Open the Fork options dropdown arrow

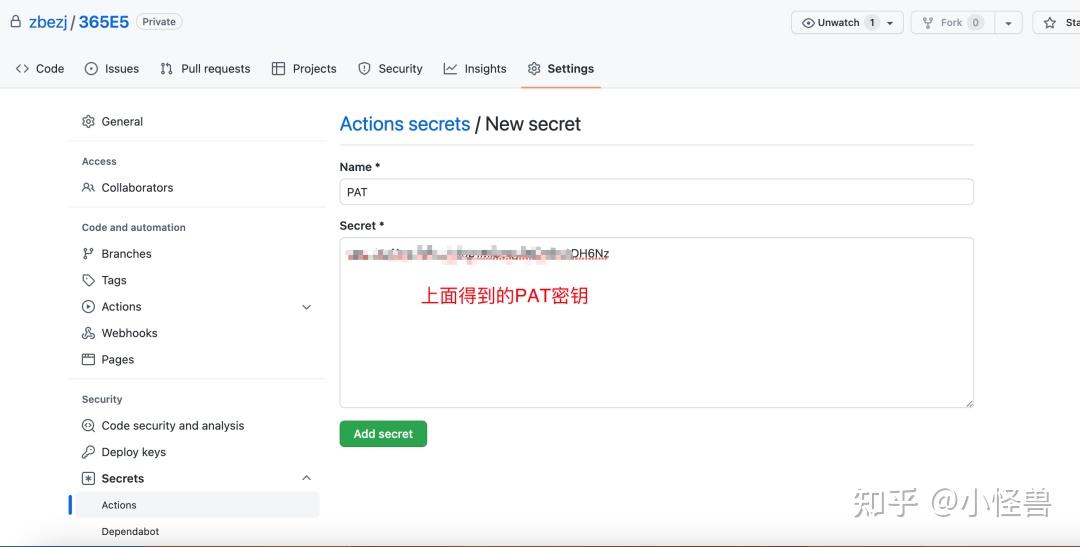1008,23
